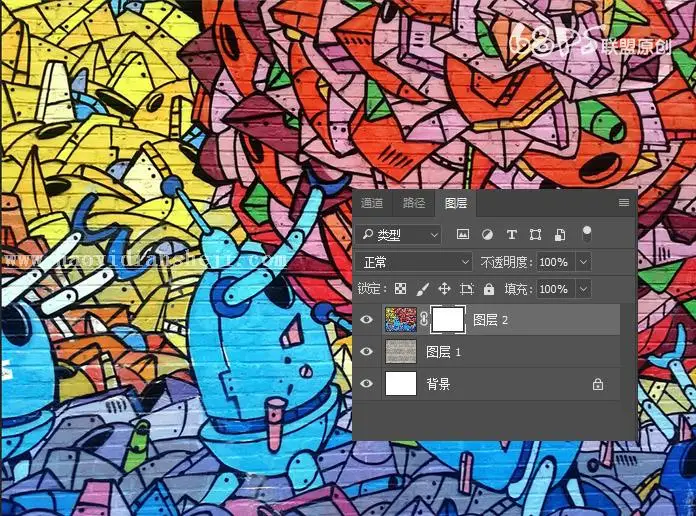Filter layers by smart object icon

tap(560, 234)
